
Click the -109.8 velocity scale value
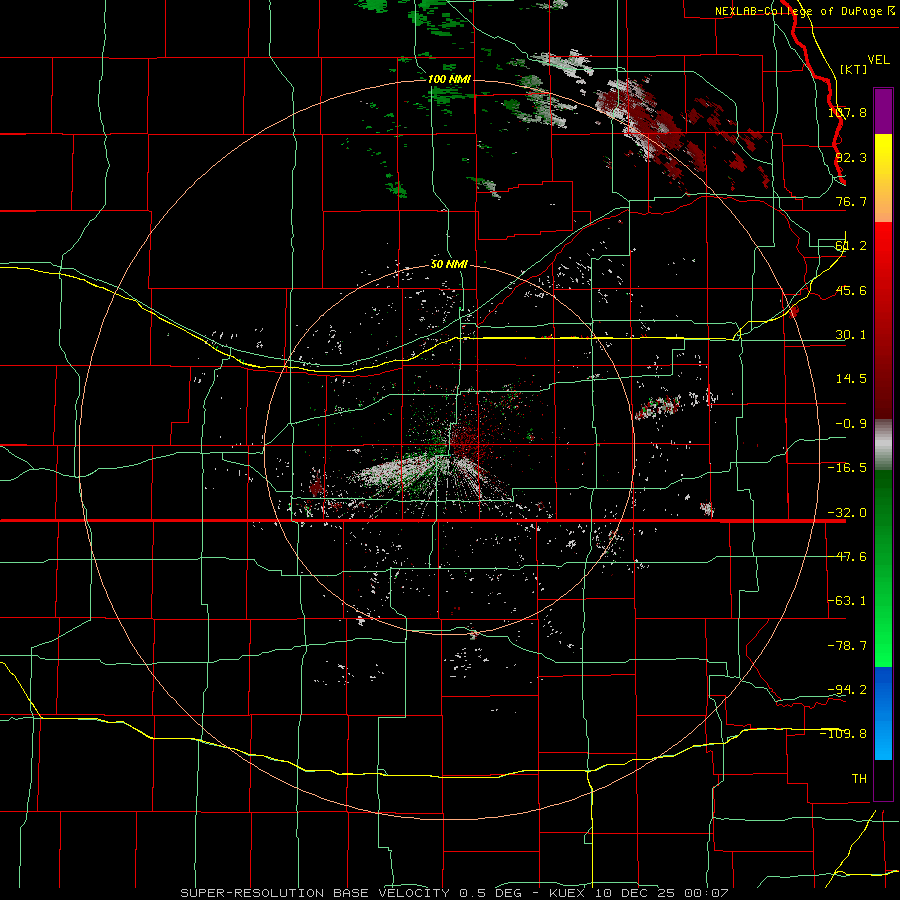tap(844, 734)
